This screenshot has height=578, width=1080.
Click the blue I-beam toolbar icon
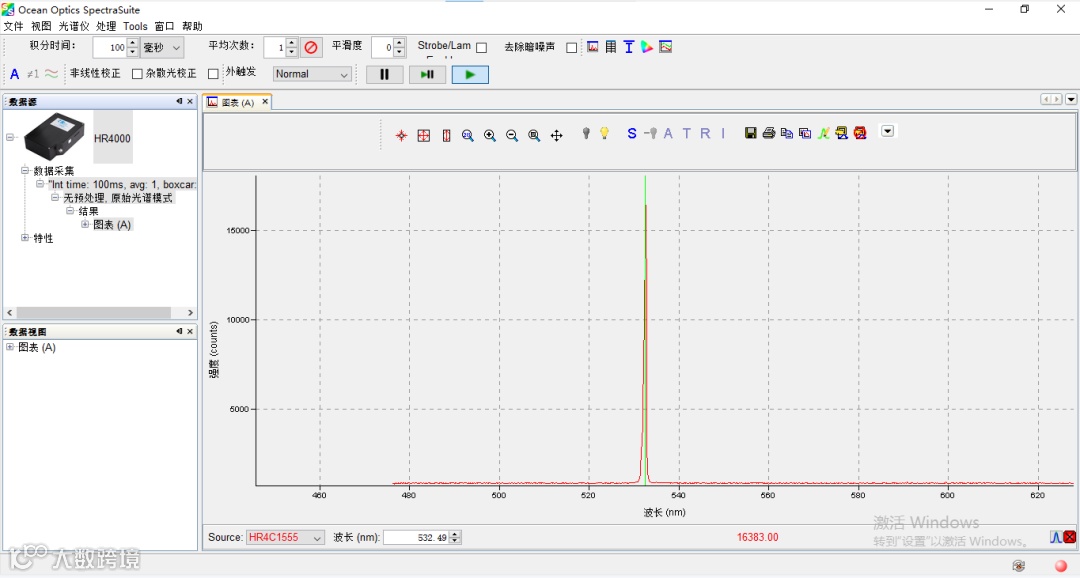point(629,47)
